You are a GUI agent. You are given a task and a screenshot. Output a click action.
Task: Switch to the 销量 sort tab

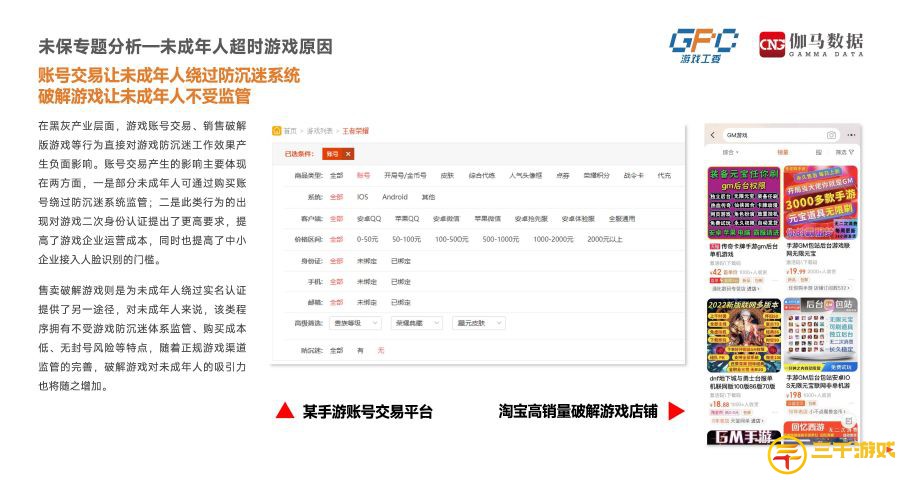coord(783,152)
